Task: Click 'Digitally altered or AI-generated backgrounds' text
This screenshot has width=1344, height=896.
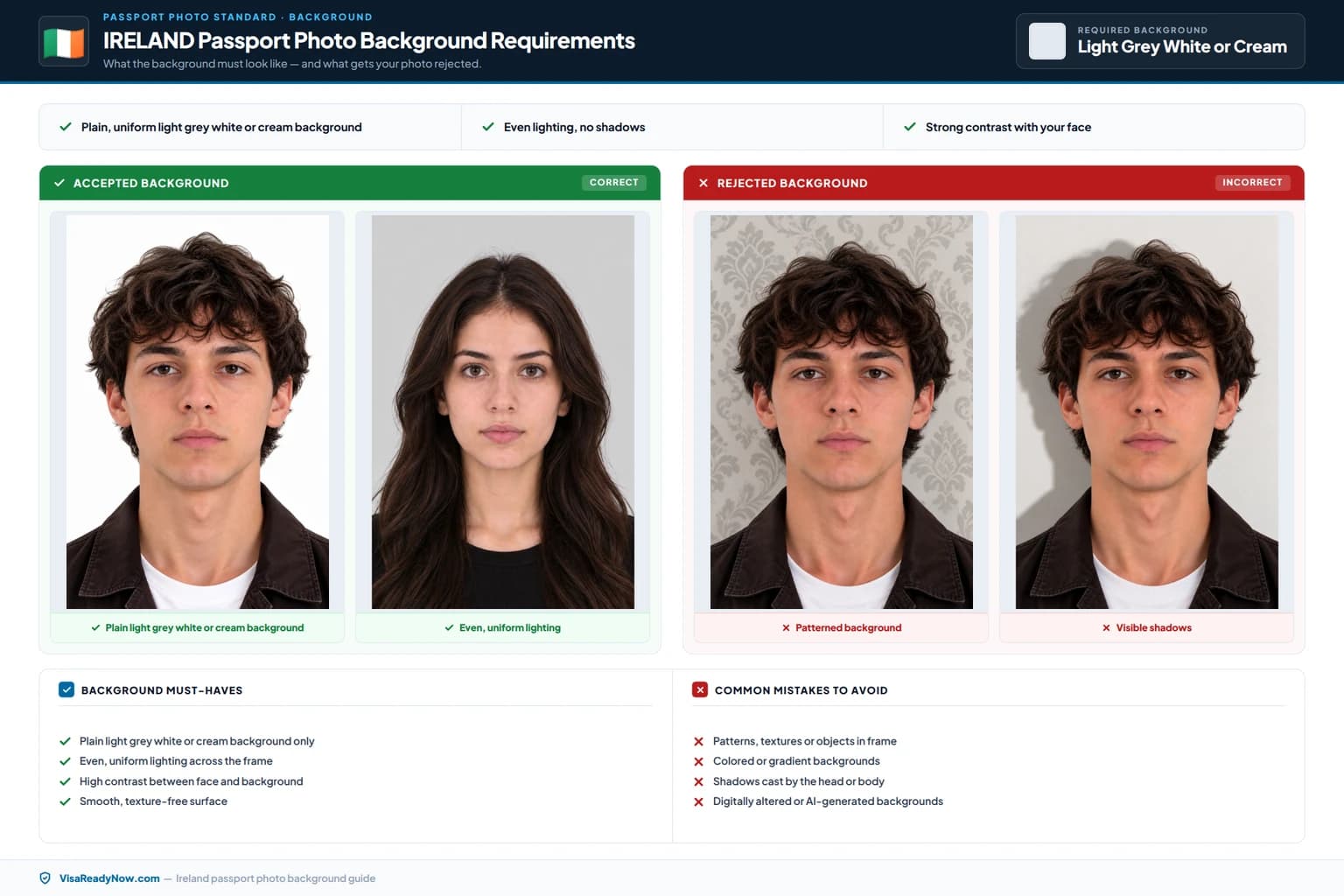Action: point(828,801)
